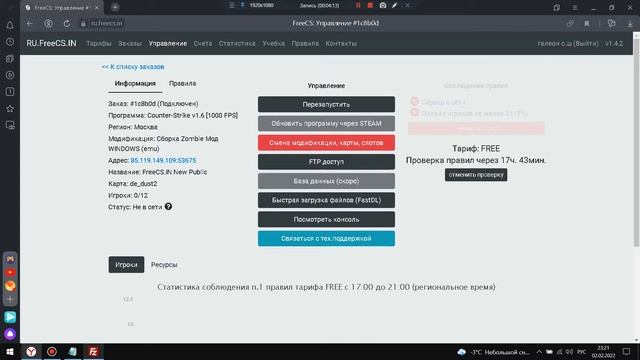The height and width of the screenshot is (360, 640).
Task: Return via К списку заказов link
Action: click(x=133, y=67)
